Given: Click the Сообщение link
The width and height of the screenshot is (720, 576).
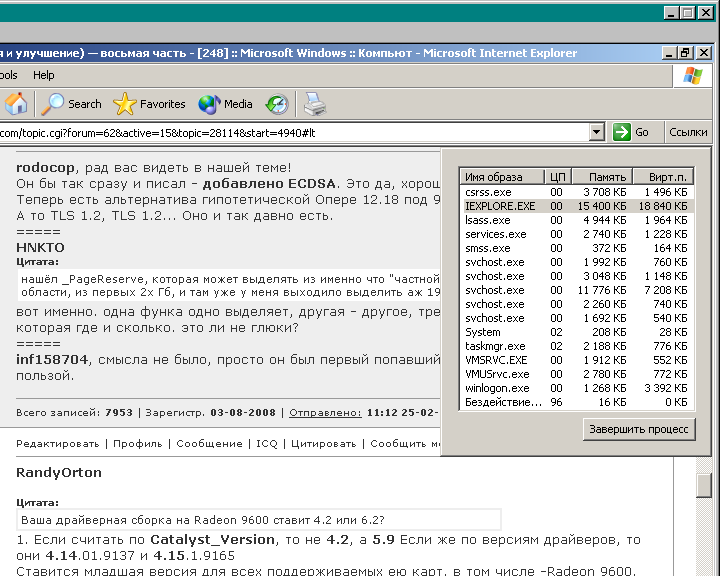Looking at the screenshot, I should (209, 444).
